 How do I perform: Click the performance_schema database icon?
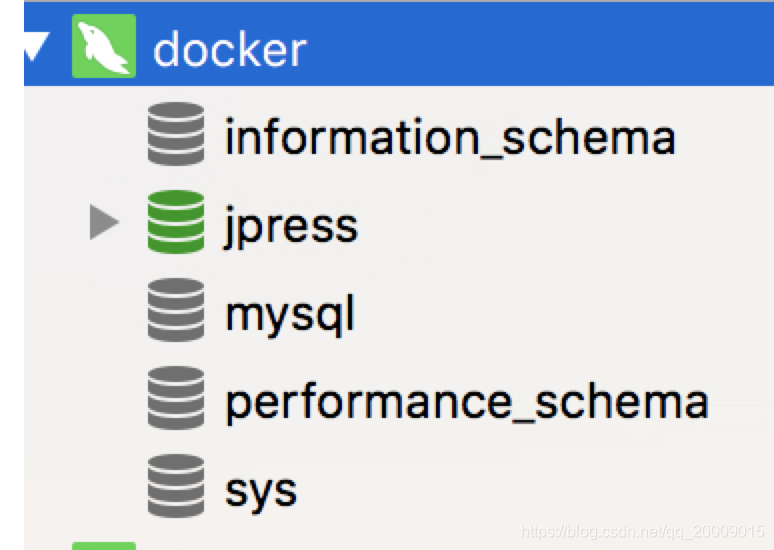click(x=176, y=397)
